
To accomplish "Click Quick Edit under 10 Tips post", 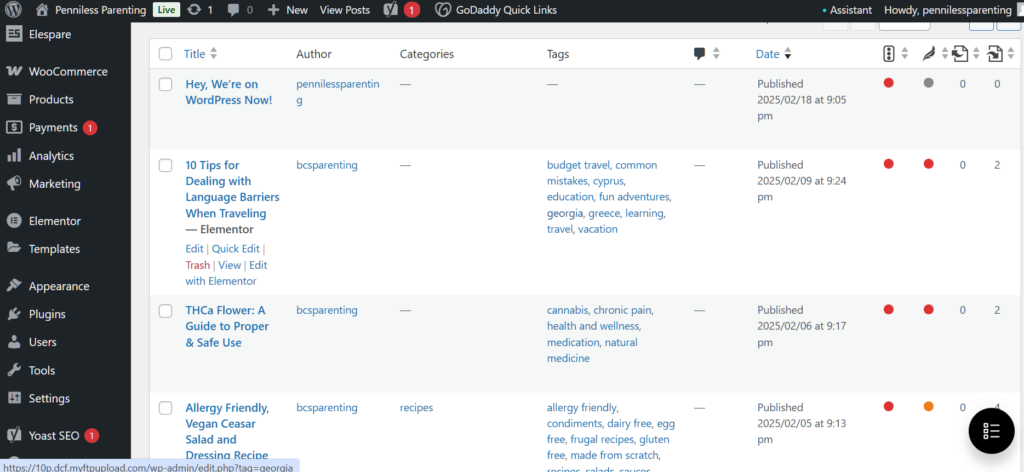I will [236, 249].
